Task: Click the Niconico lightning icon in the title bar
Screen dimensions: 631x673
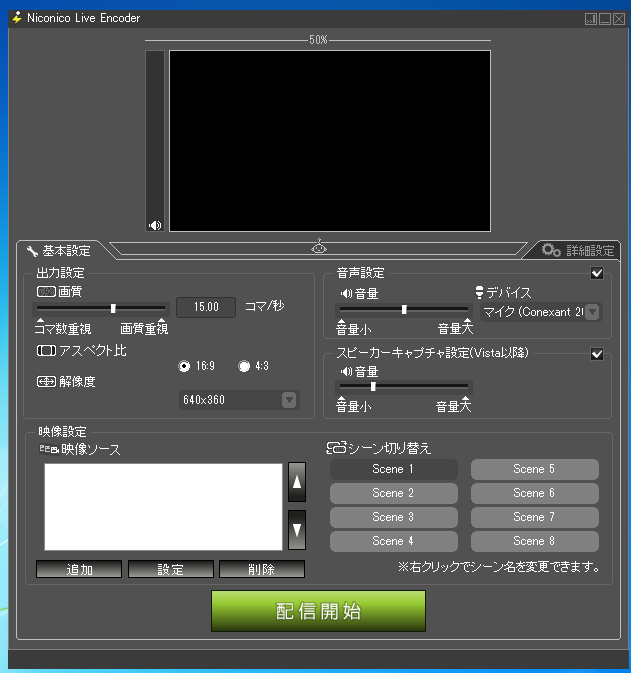Action: [17, 18]
